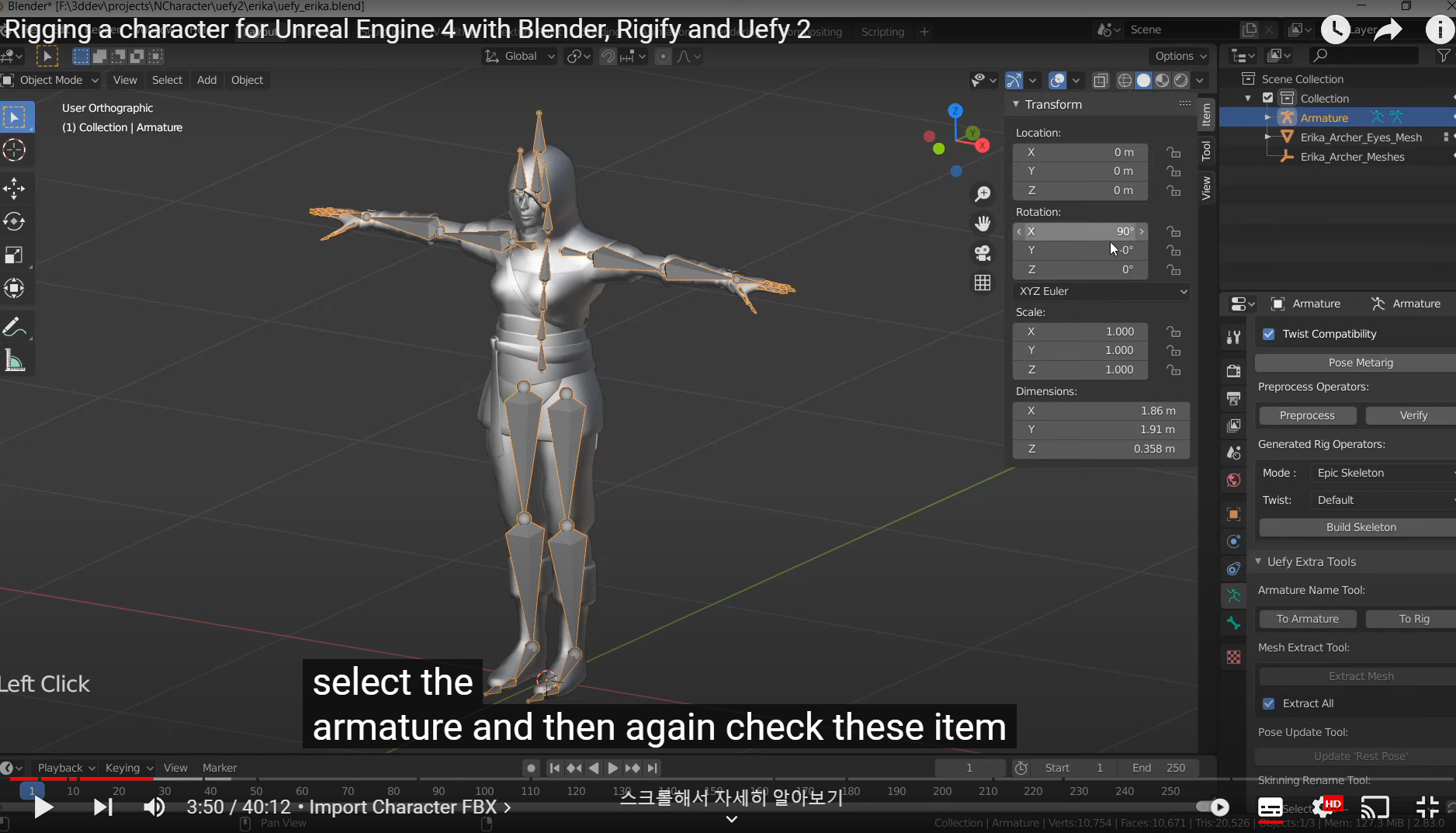The height and width of the screenshot is (833, 1456).
Task: Open the View Layer properties tab
Action: point(1233,425)
